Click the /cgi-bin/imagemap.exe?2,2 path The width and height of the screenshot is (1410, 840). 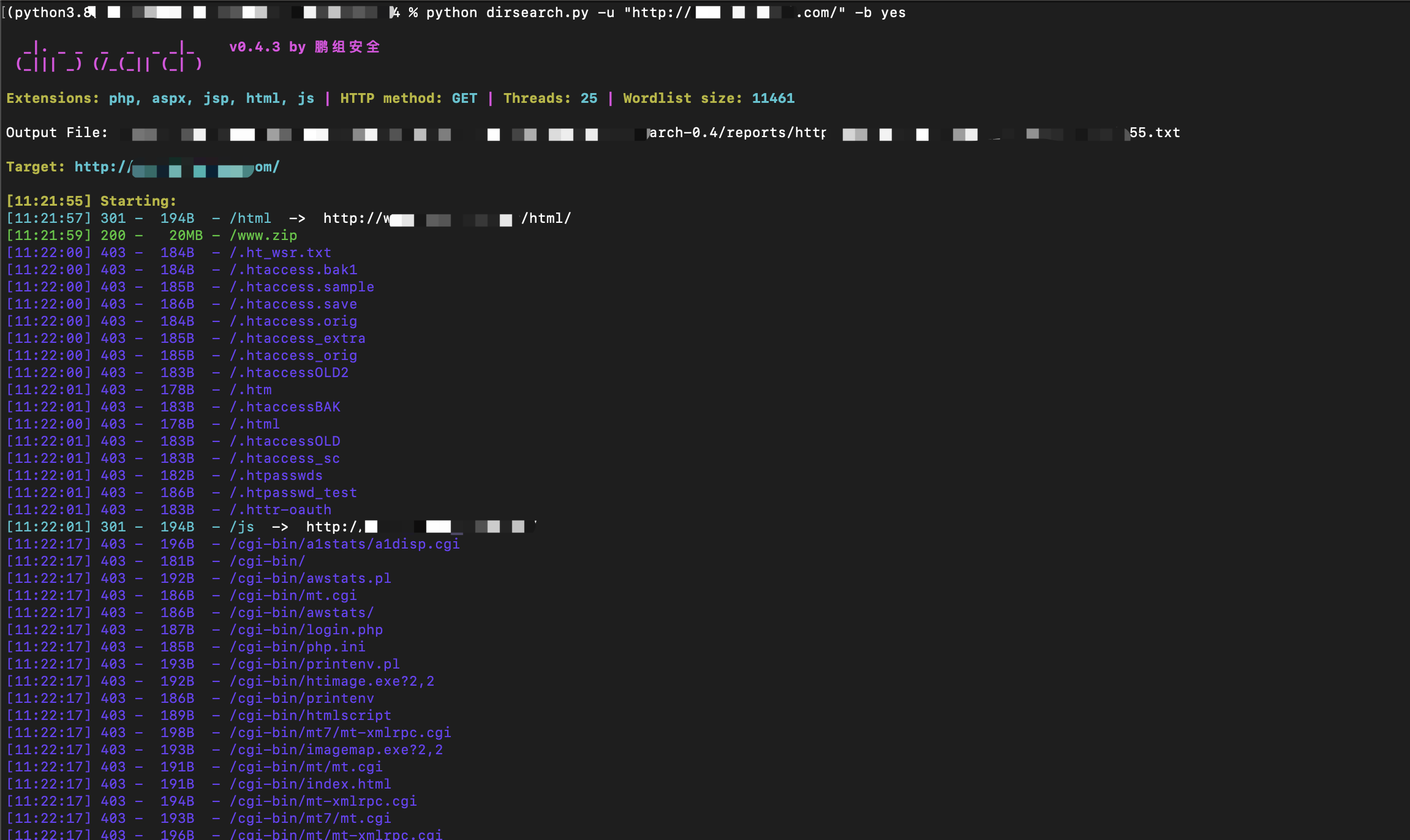tap(336, 750)
